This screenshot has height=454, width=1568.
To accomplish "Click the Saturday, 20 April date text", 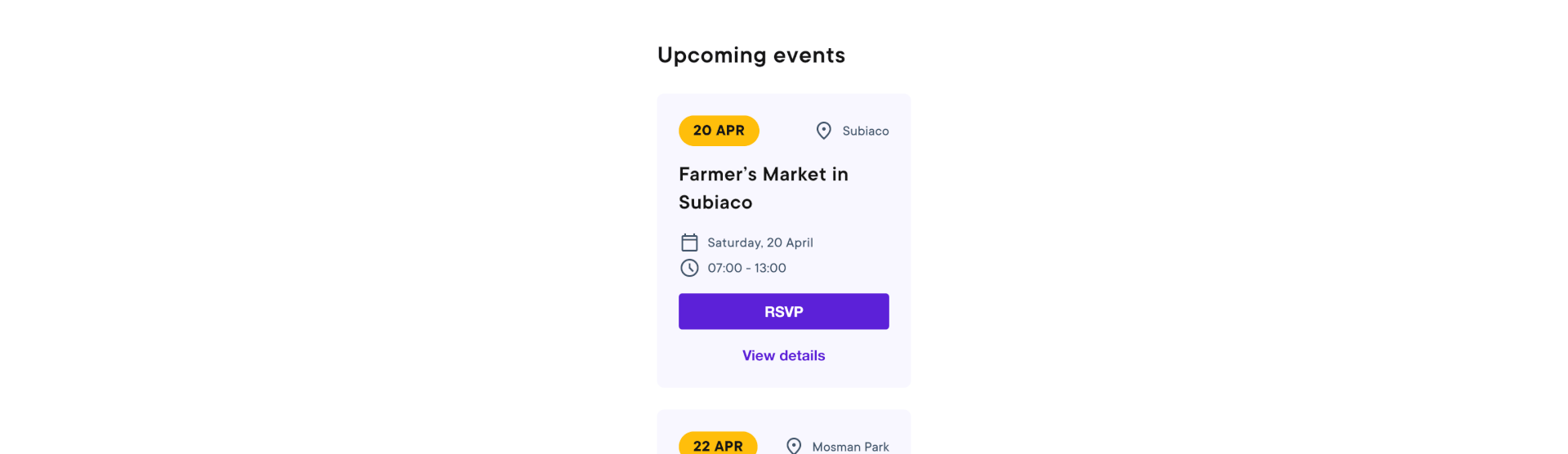I will coord(760,243).
